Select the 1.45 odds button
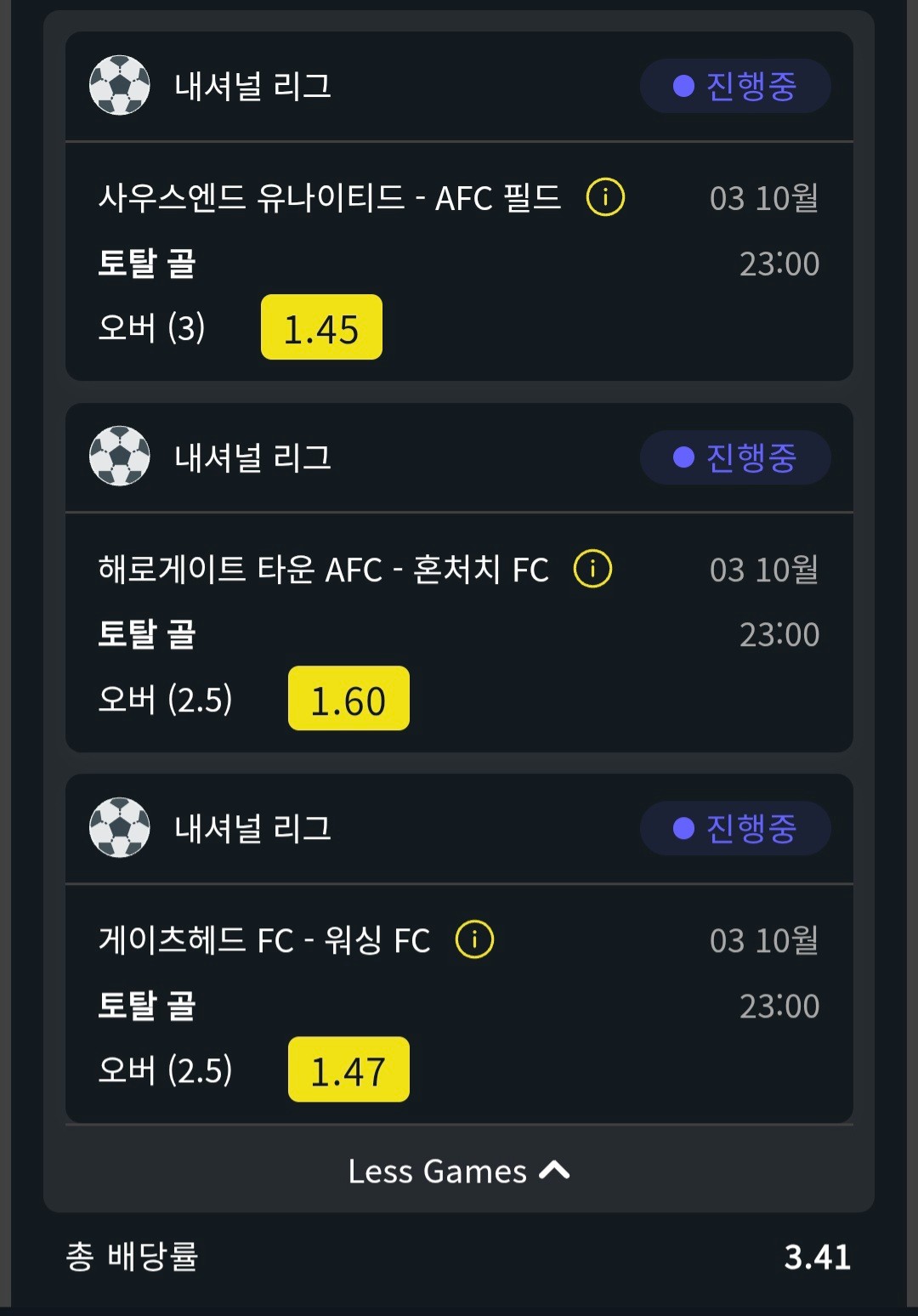 coord(321,327)
